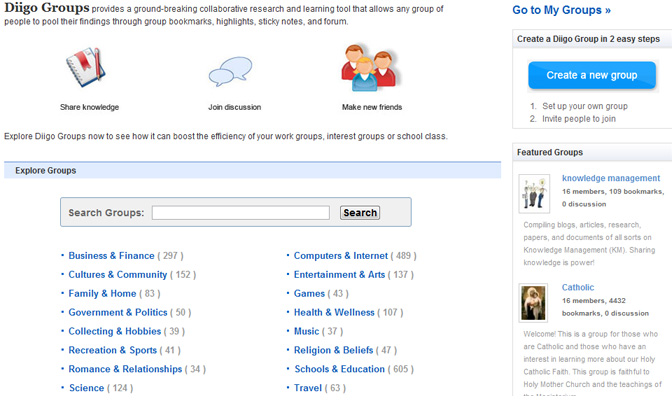Open the Catholic featured group link
Viewport: 672px width, 415px height.
point(578,287)
